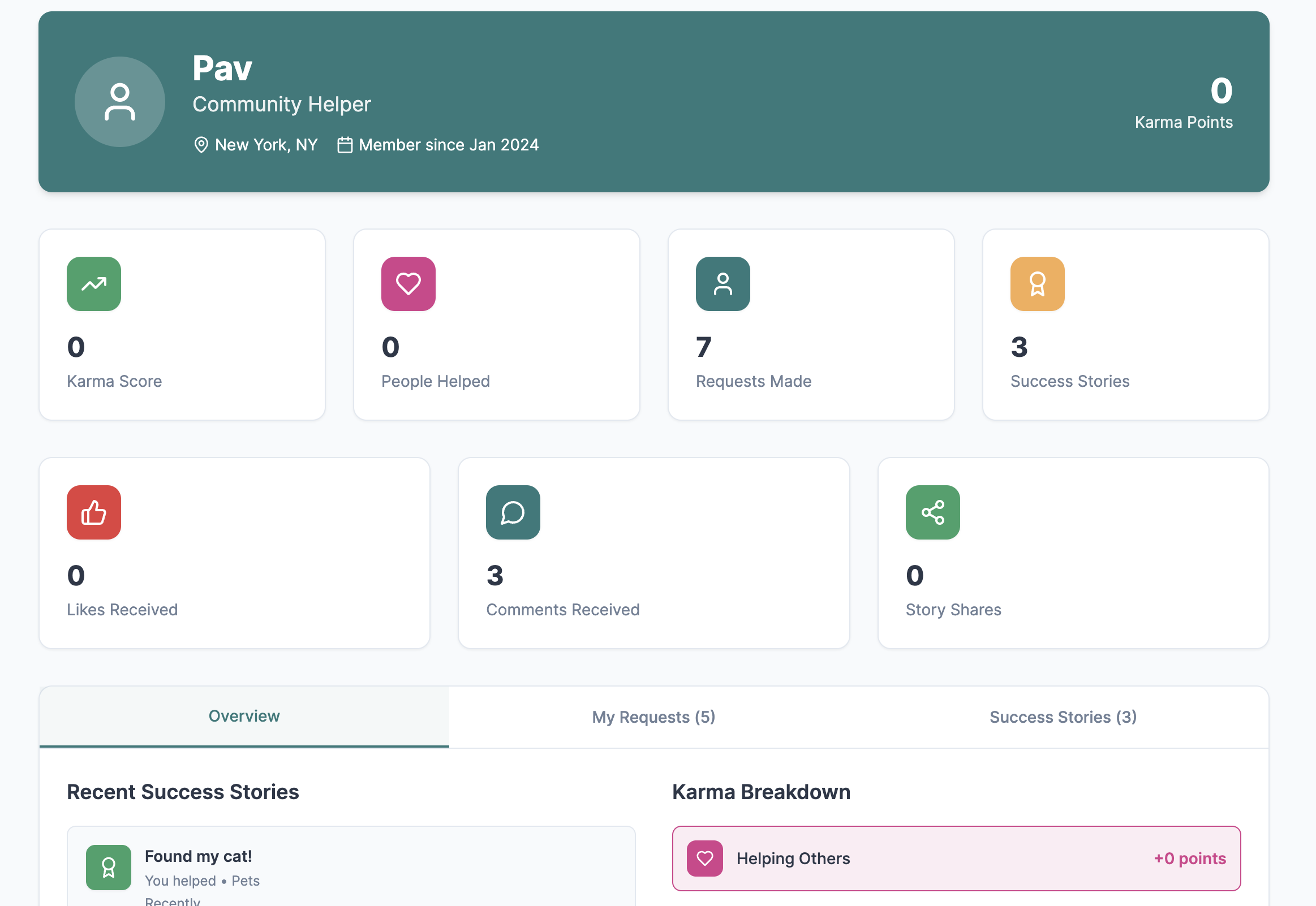1316x906 pixels.
Task: Click the heart icon in Helping Others row
Action: point(704,858)
